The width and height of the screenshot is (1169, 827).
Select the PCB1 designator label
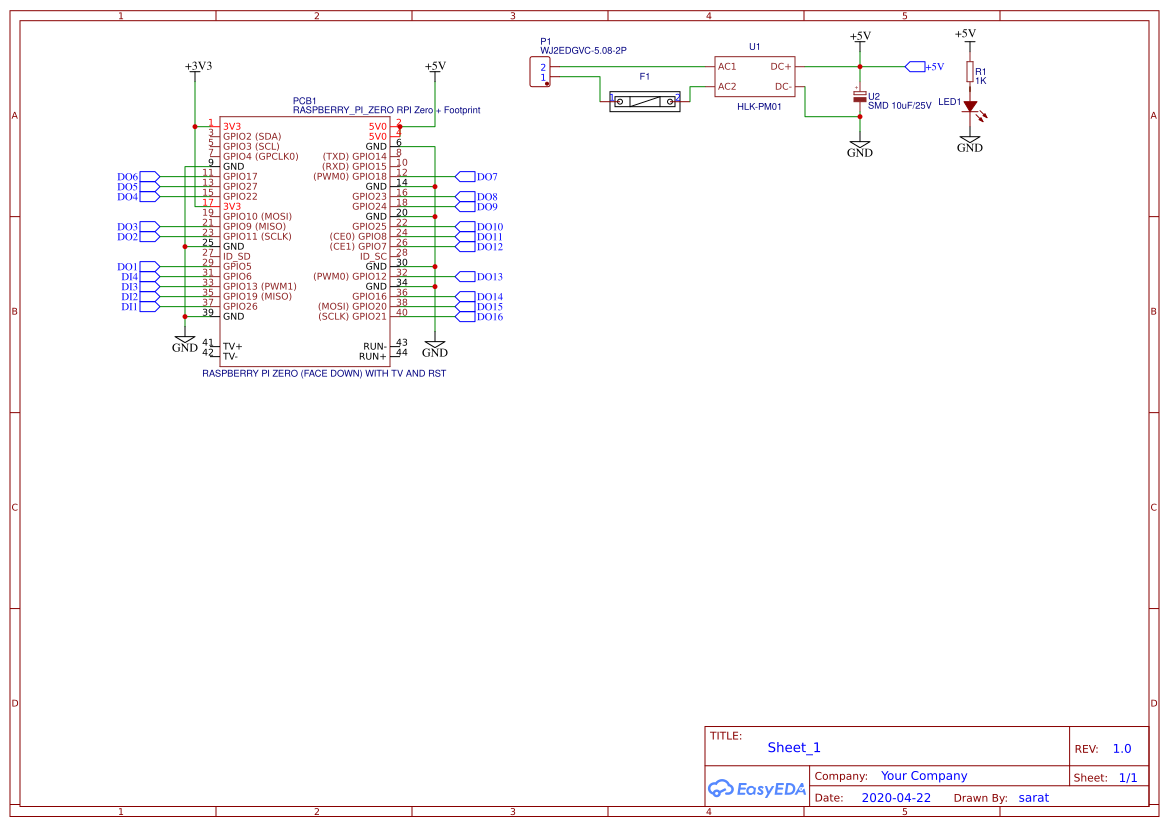click(x=305, y=101)
